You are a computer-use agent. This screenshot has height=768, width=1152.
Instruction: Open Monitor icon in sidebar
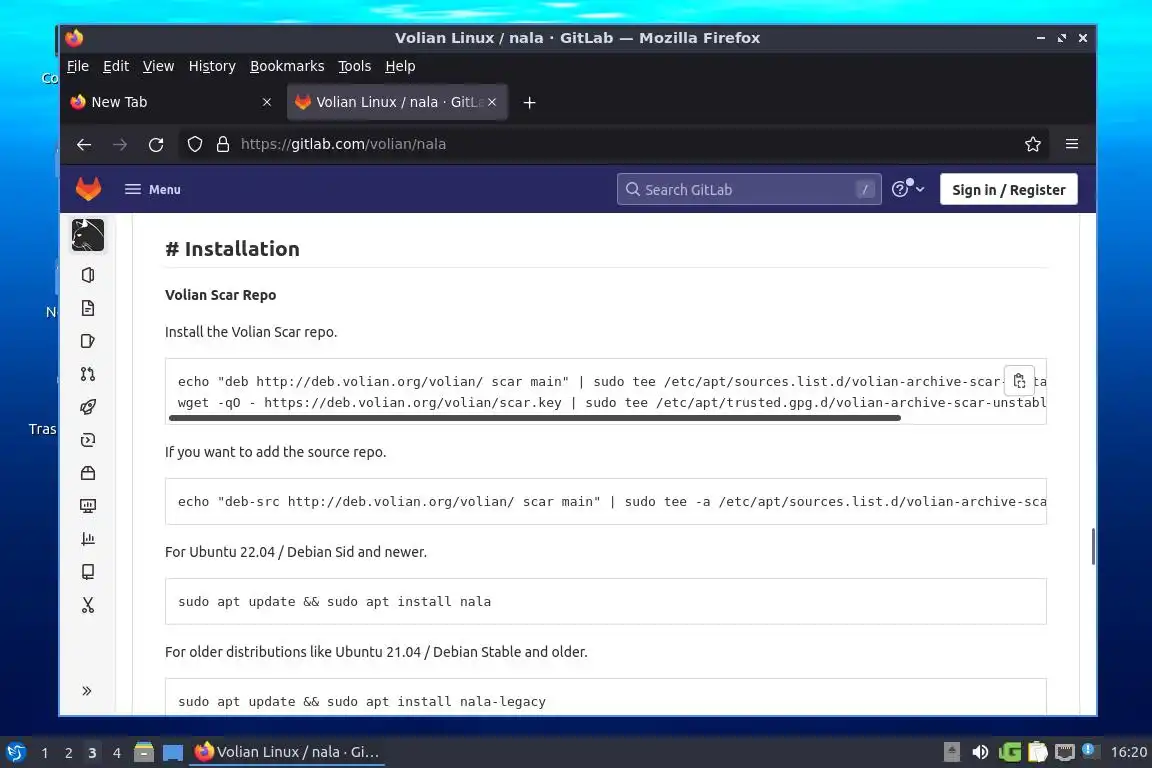[x=87, y=506]
